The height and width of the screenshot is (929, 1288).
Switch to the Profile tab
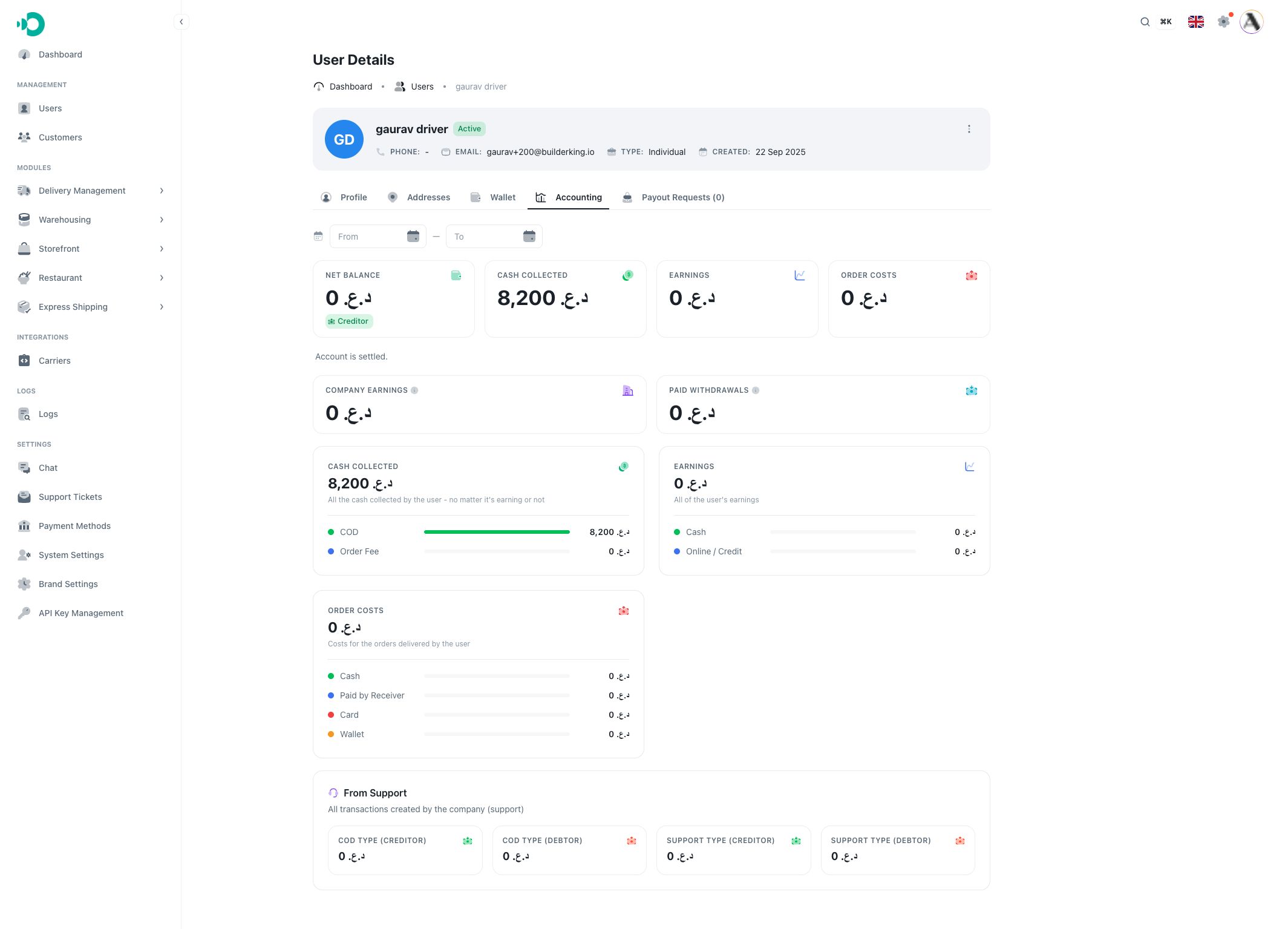pos(344,197)
